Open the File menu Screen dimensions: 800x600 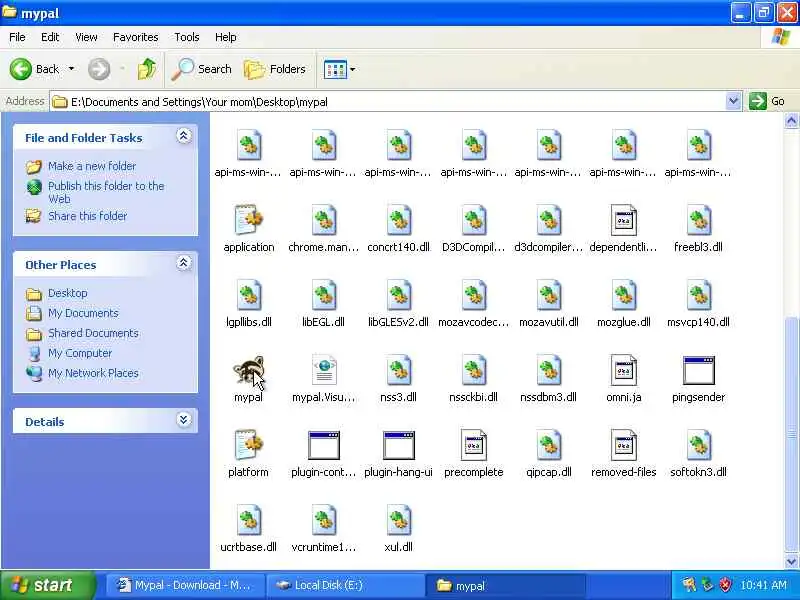(x=17, y=37)
